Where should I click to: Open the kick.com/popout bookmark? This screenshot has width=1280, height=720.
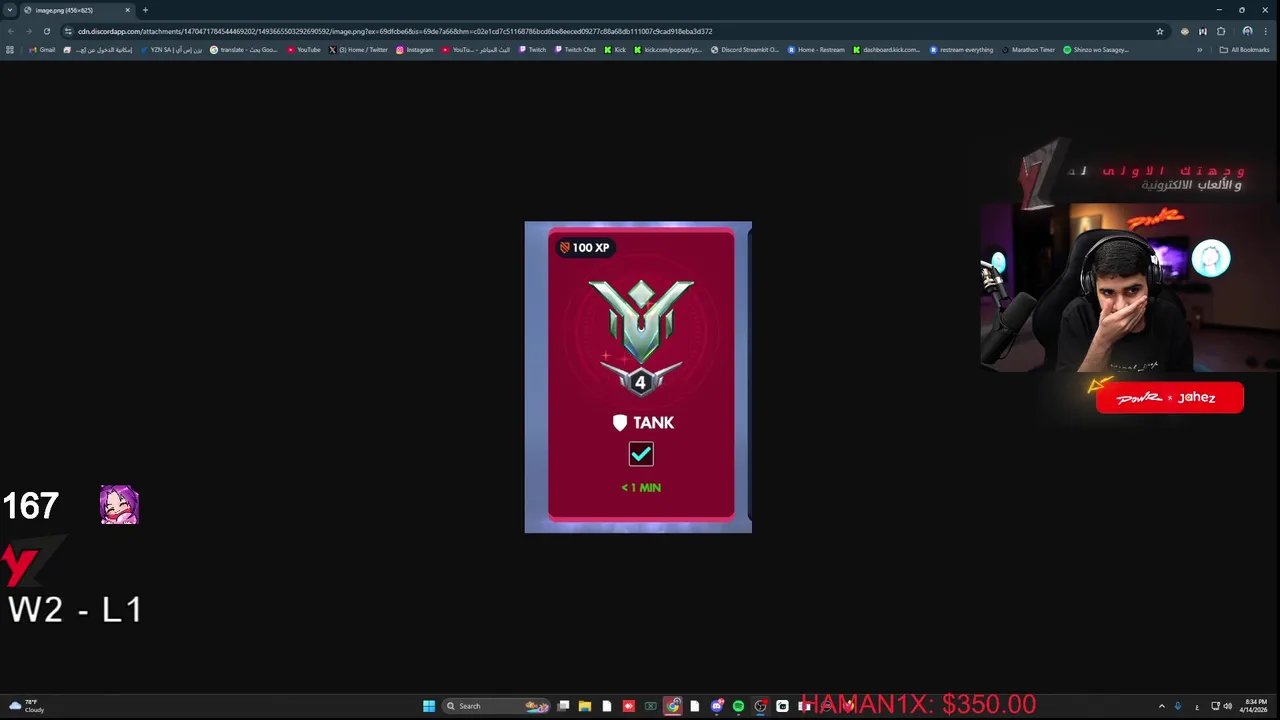coord(668,50)
